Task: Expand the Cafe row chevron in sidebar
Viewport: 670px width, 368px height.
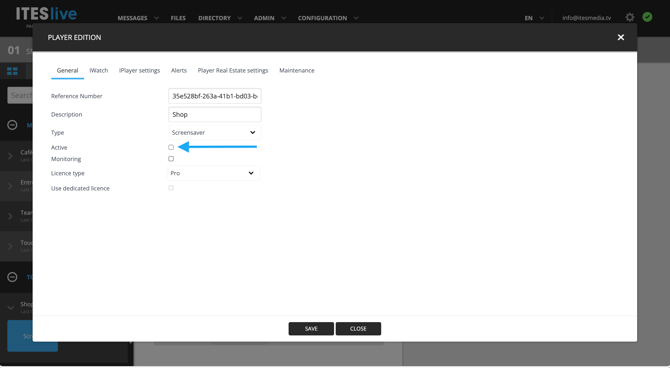Action: [10, 156]
